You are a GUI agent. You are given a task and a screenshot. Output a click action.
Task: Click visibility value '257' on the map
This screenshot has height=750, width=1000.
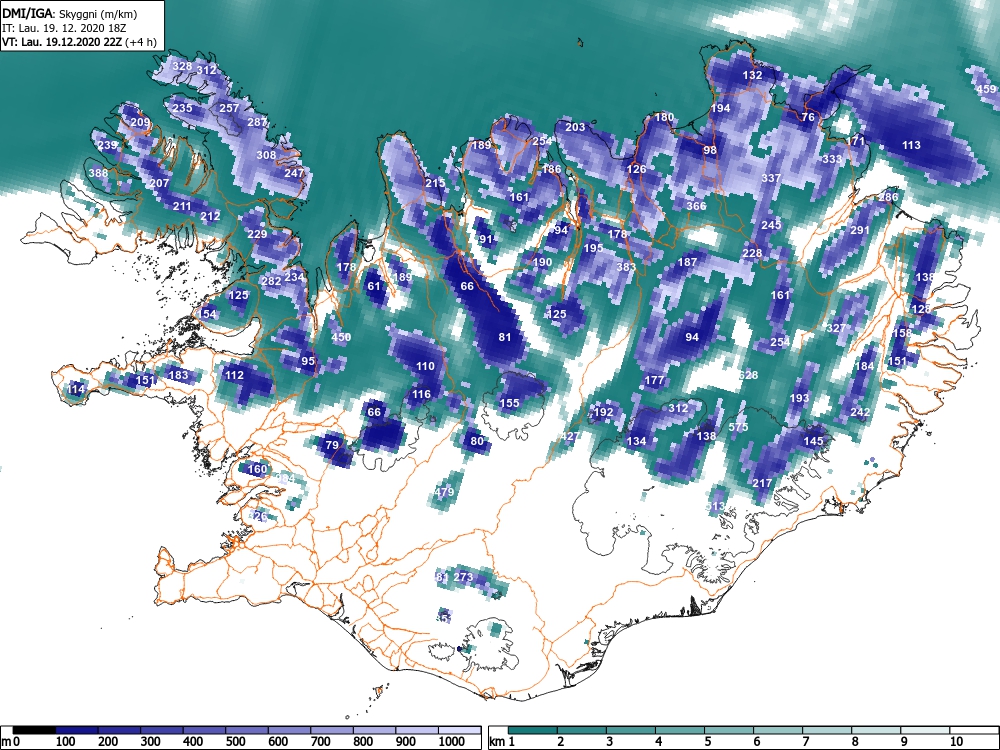coord(229,108)
